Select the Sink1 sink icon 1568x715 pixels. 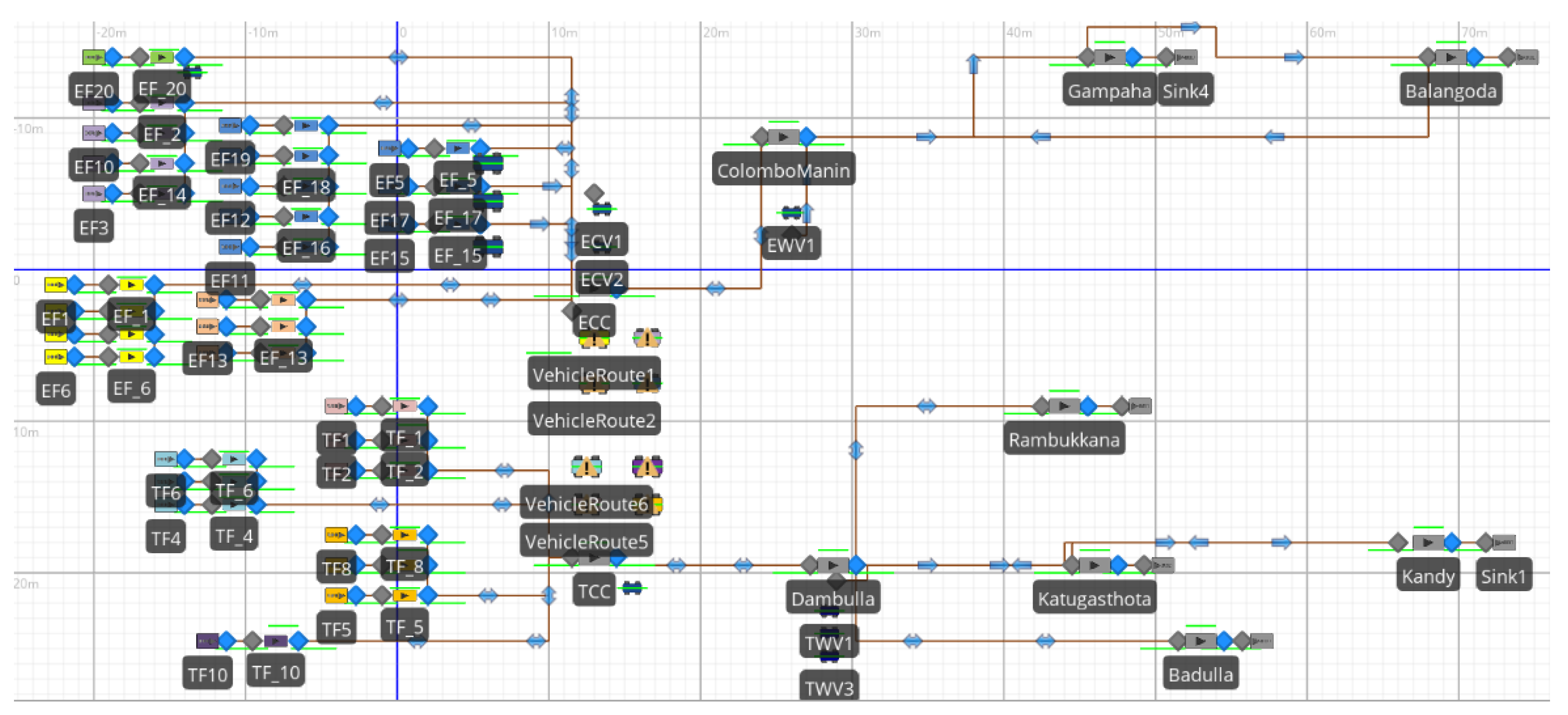[x=1503, y=542]
